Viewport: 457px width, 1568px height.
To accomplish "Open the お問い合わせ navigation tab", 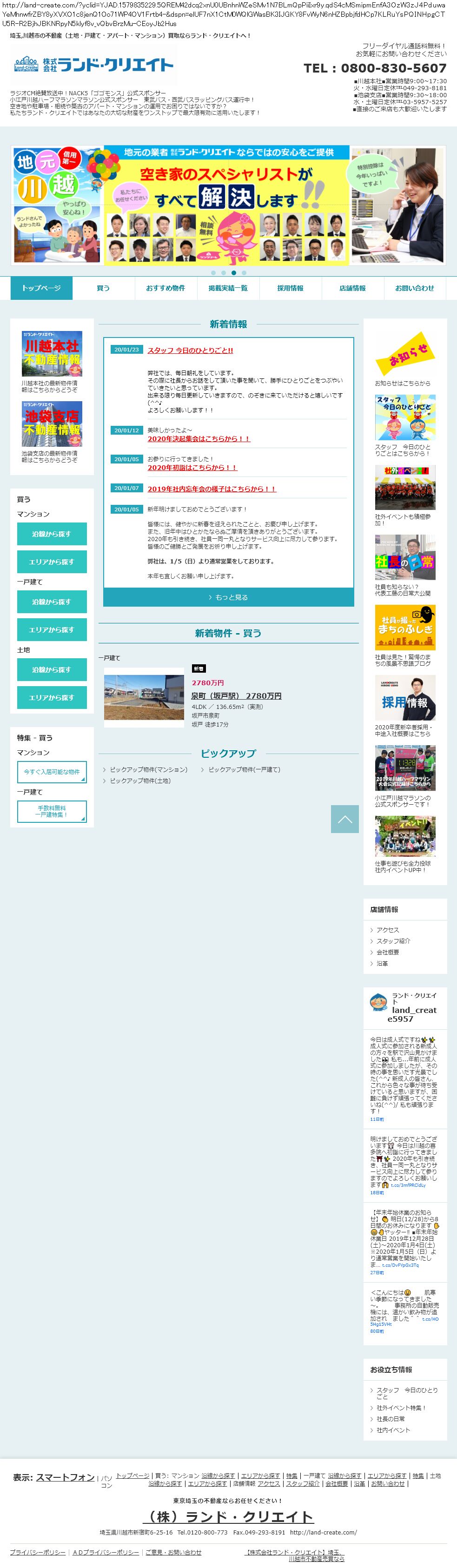I will [414, 288].
